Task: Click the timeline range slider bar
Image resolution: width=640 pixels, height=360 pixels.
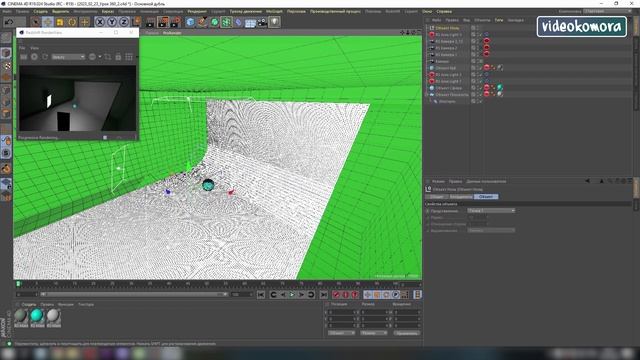Action: [x=134, y=294]
